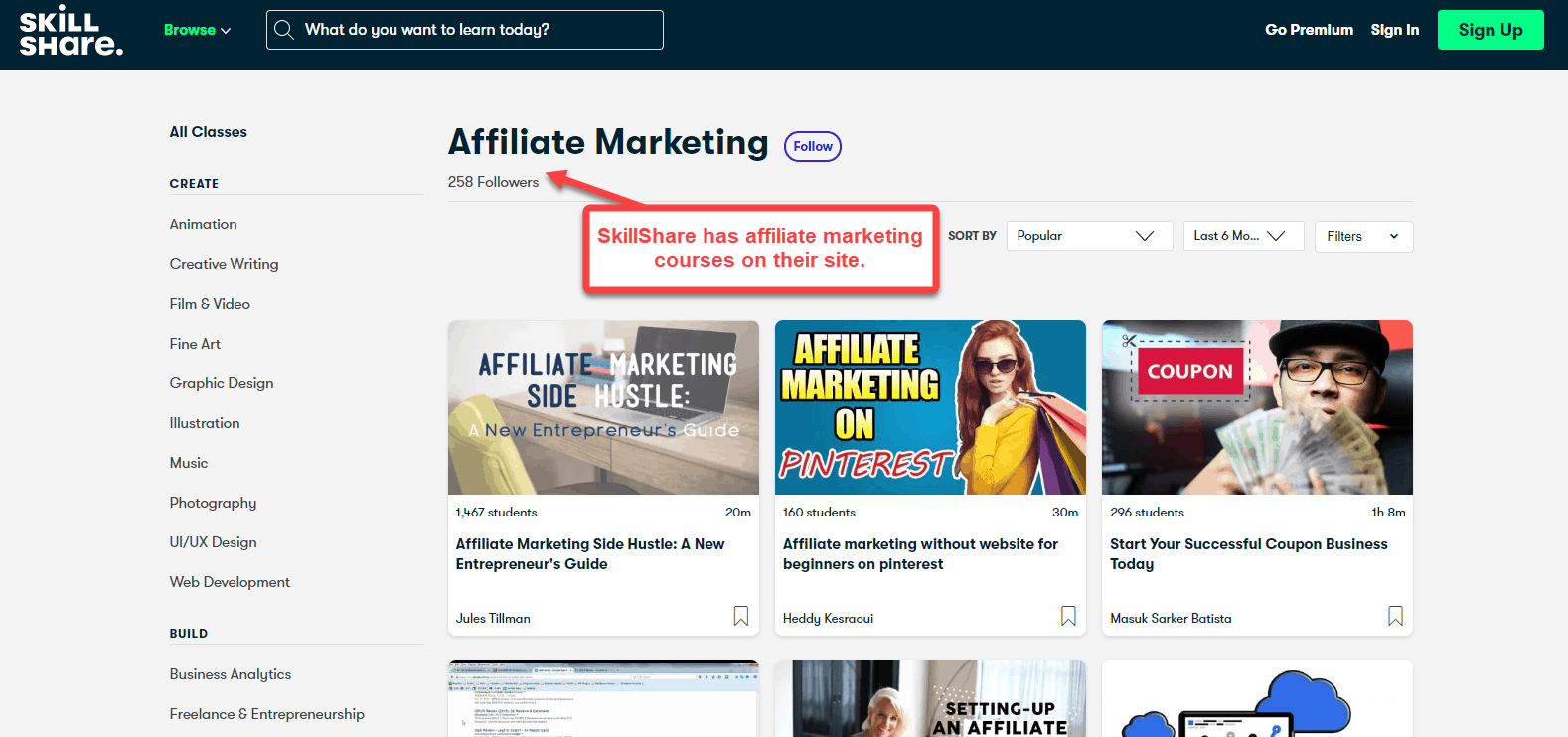Image resolution: width=1568 pixels, height=737 pixels.
Task: Open 'Start Your Successful Coupon Business Today' link
Action: point(1248,554)
